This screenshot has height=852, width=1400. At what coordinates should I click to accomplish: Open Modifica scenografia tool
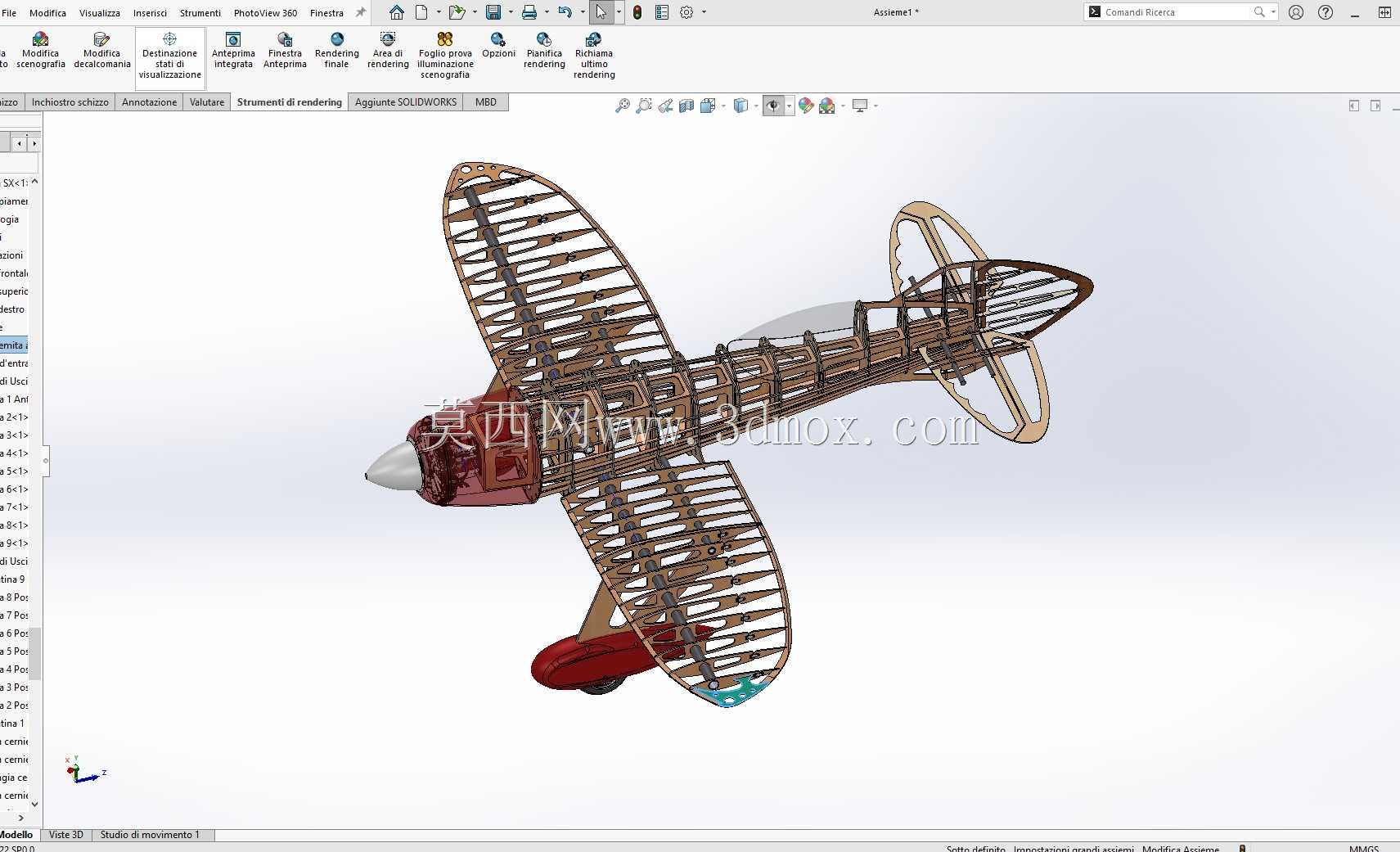pyautogui.click(x=40, y=51)
